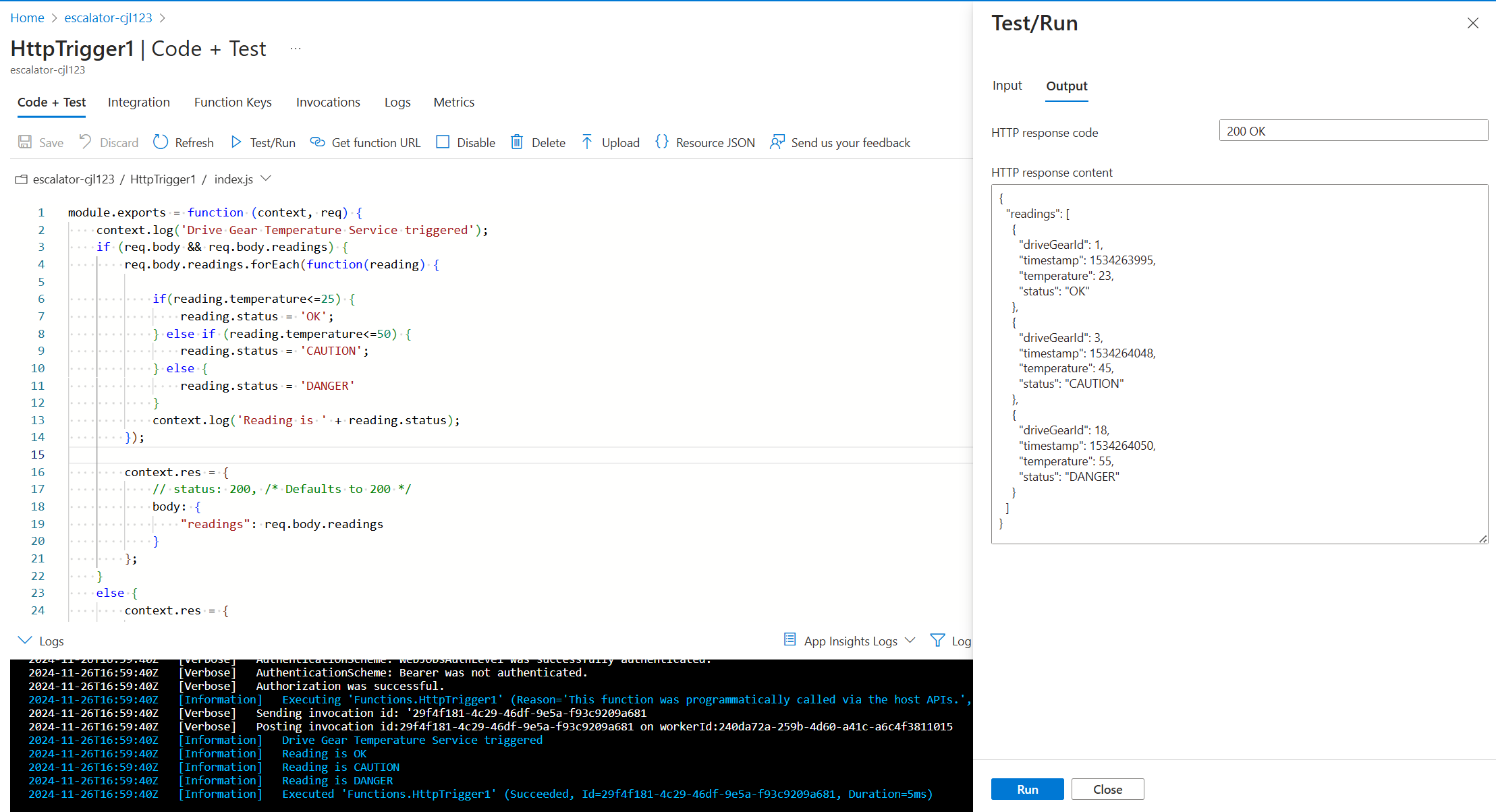Delete the HttpTrigger1 function

[538, 142]
